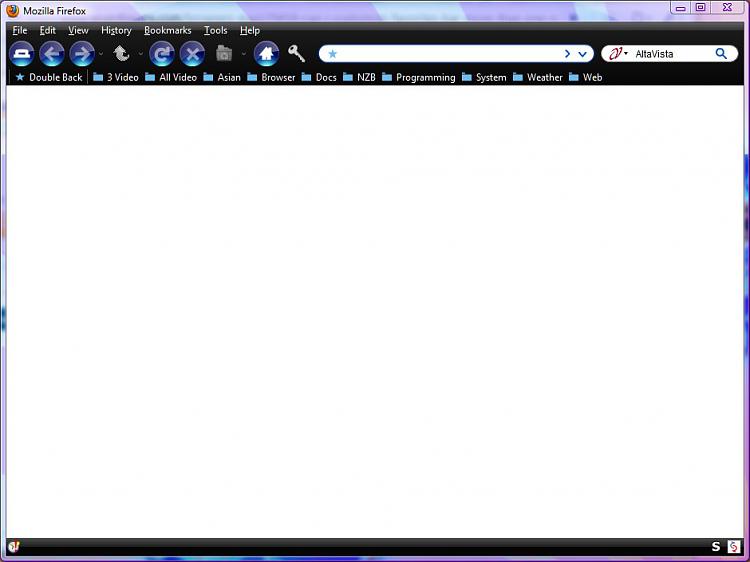Viewport: 750px width, 562px height.
Task: Open the dropdown next to gray folder icon
Action: click(x=243, y=54)
